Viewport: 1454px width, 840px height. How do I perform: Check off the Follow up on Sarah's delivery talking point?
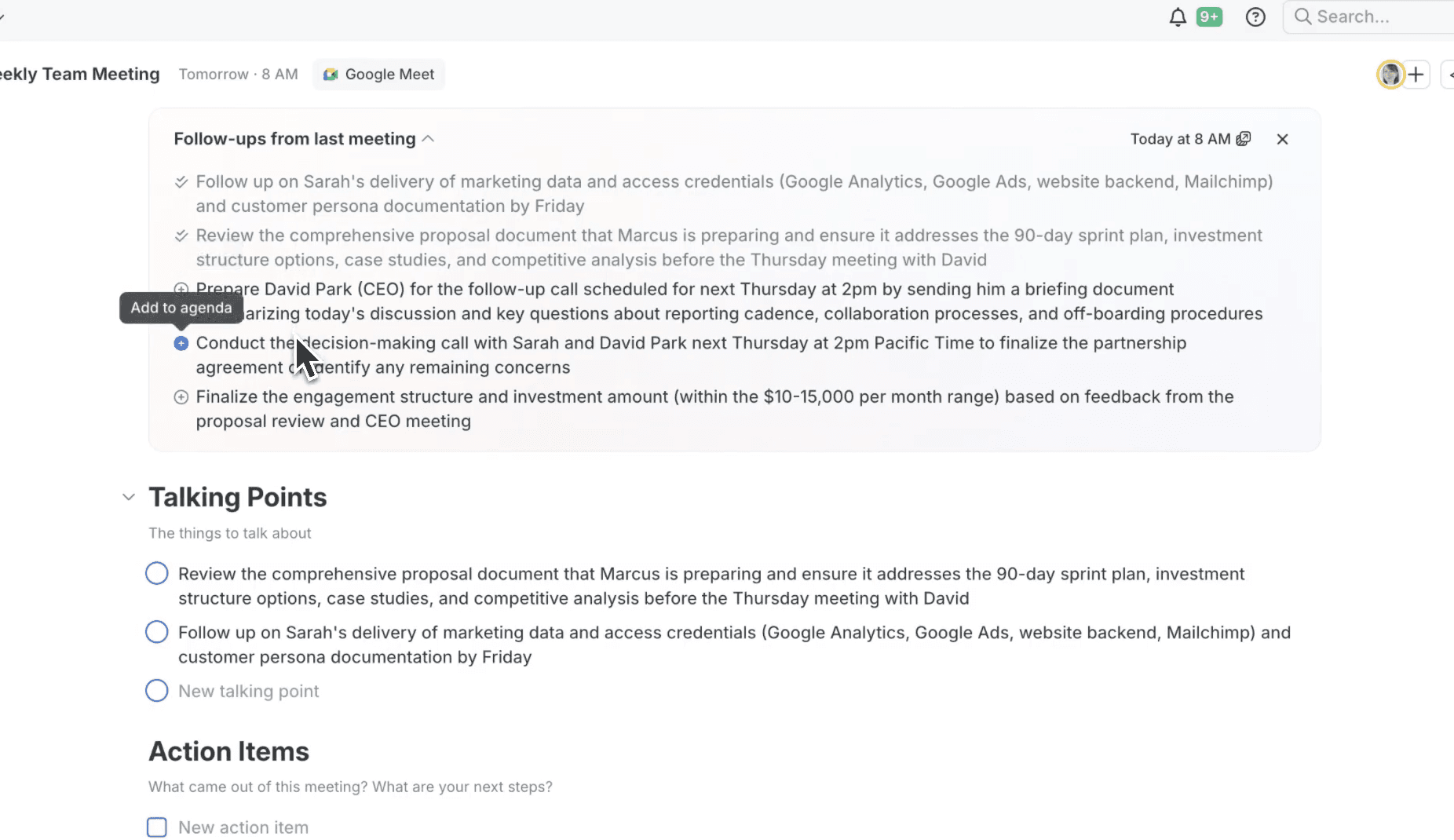coord(157,632)
